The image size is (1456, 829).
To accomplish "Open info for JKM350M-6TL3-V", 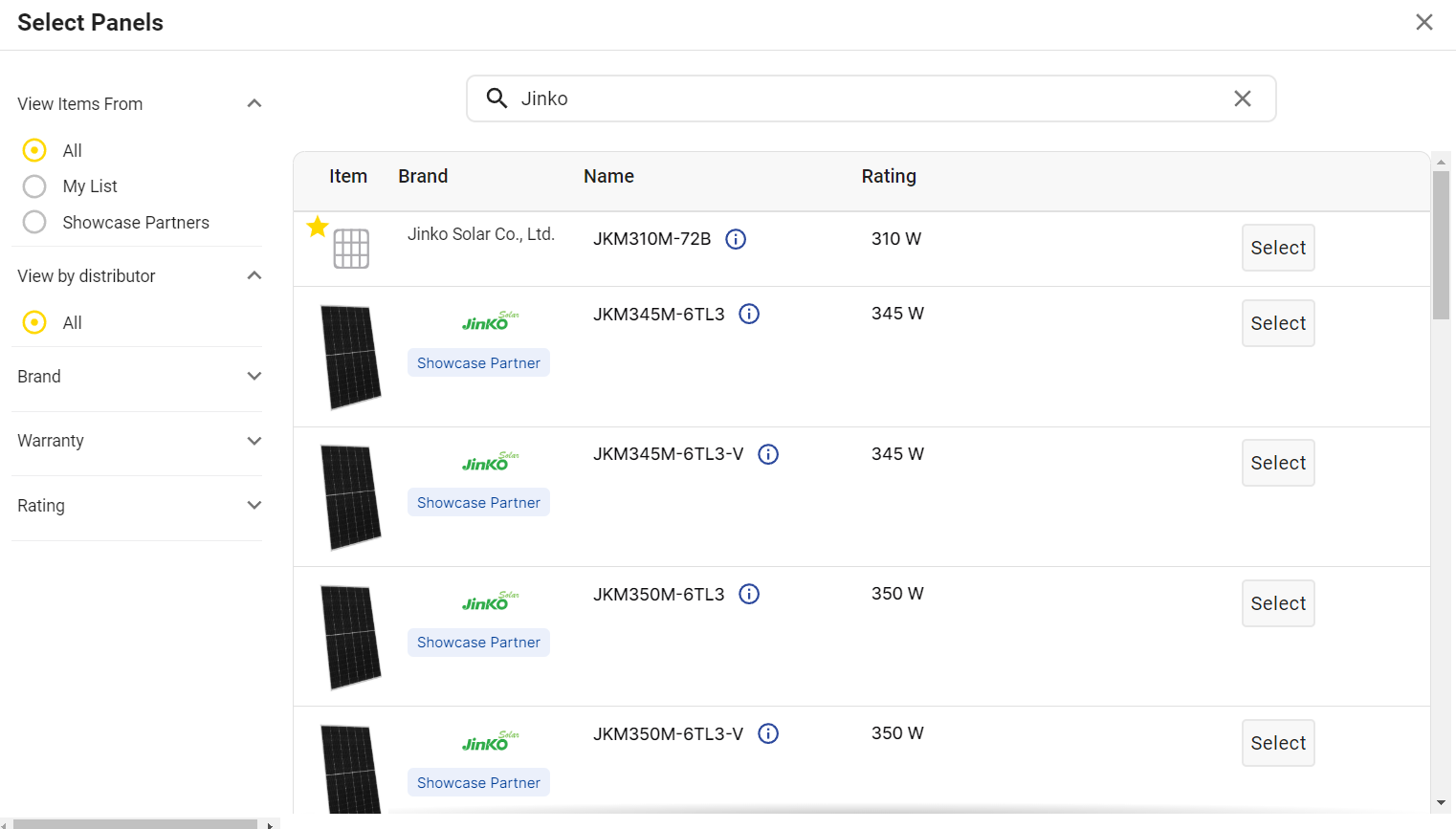I will click(x=768, y=733).
